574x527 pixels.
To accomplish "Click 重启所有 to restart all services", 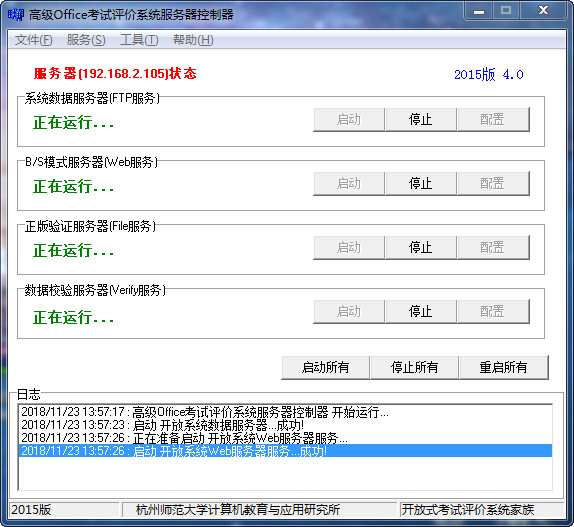I will [503, 367].
